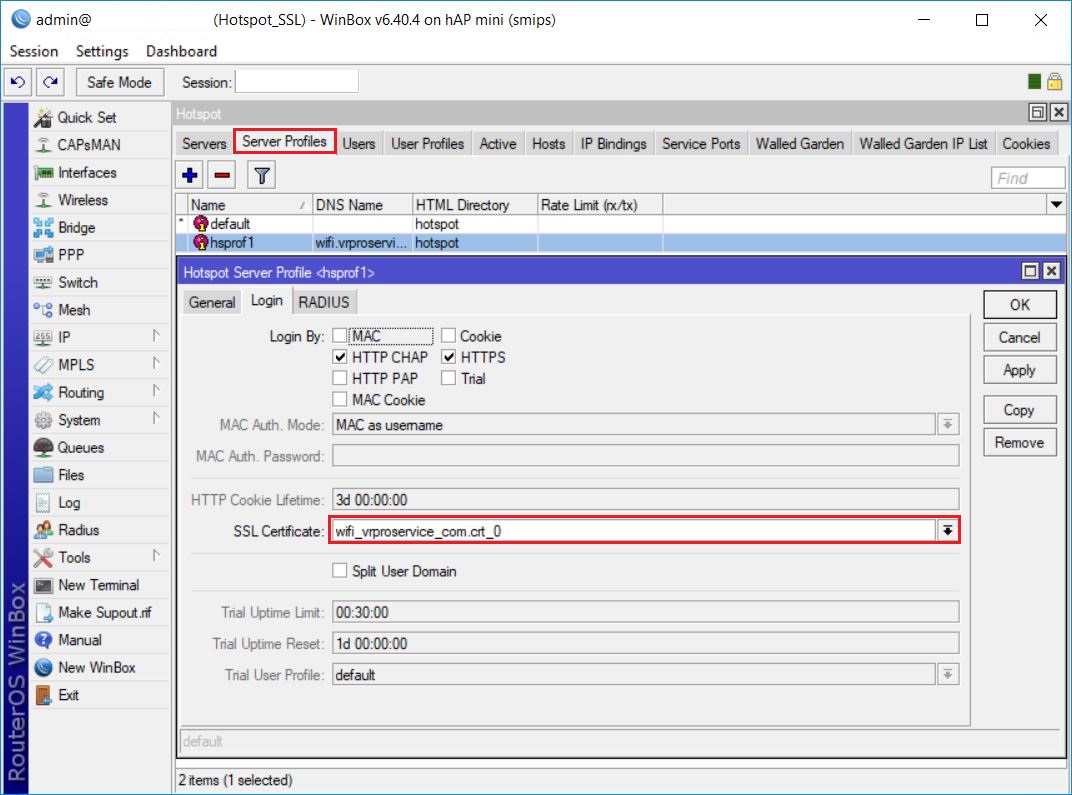The width and height of the screenshot is (1072, 795).
Task: Expand IP submenu in sidebar
Action: [x=156, y=336]
